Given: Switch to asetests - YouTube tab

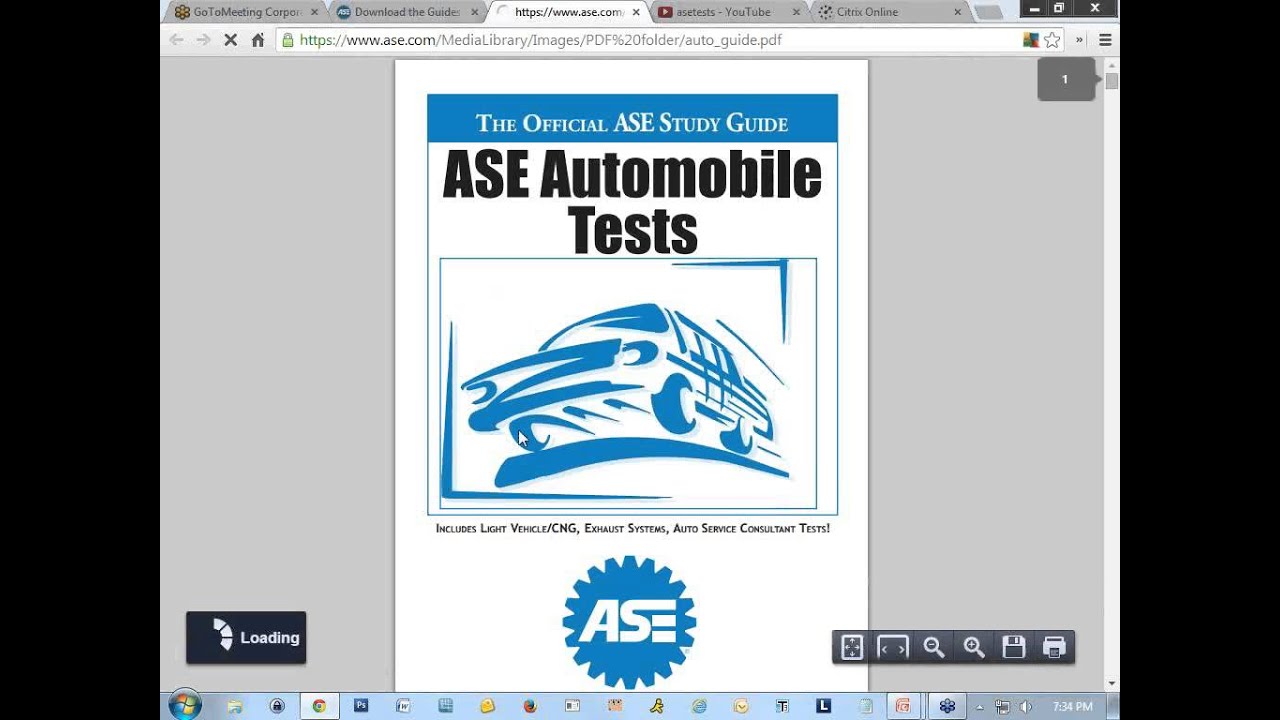Looking at the screenshot, I should click(729, 12).
